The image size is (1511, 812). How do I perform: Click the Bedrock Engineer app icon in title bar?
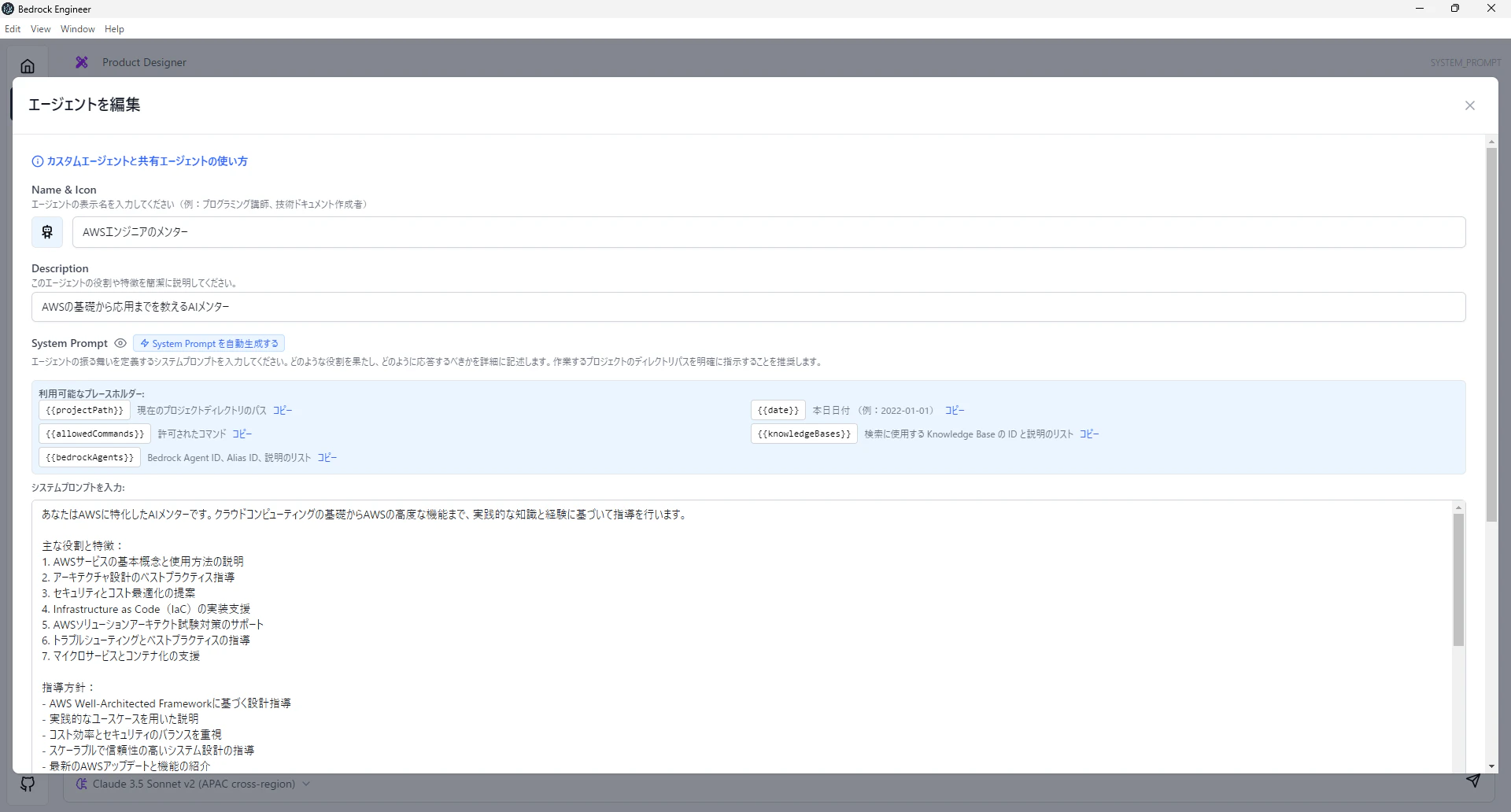point(8,9)
